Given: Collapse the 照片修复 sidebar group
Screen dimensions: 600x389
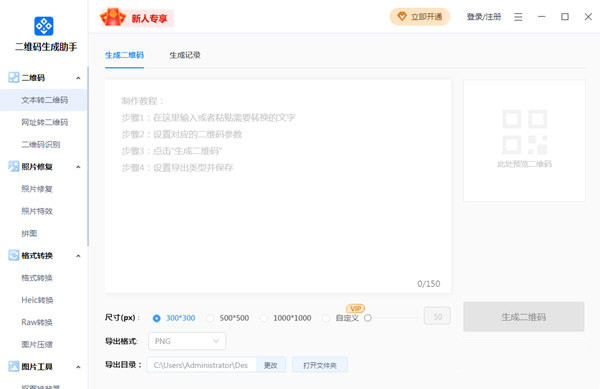Looking at the screenshot, I should click(x=78, y=167).
